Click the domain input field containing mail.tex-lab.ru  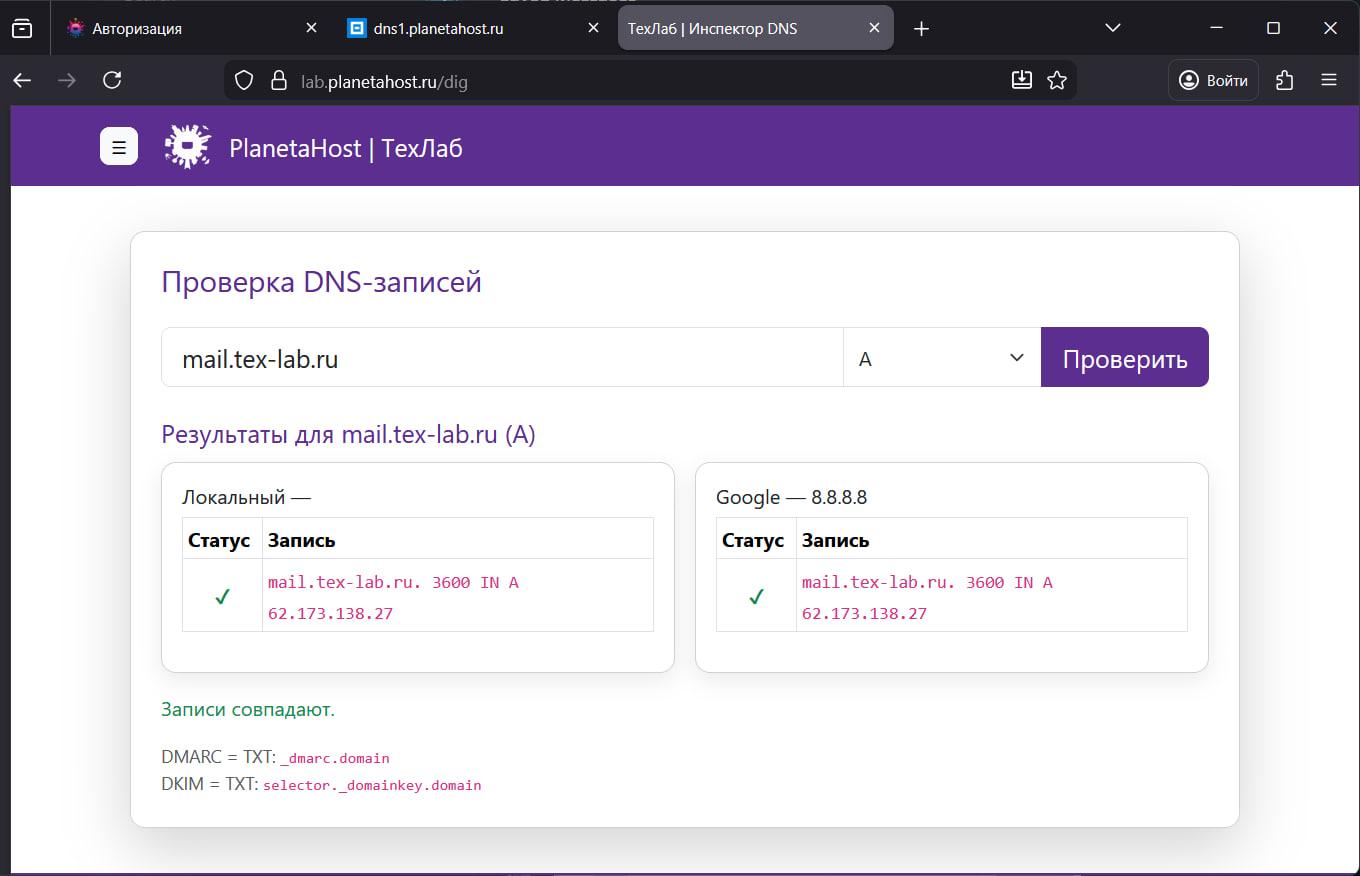click(500, 357)
